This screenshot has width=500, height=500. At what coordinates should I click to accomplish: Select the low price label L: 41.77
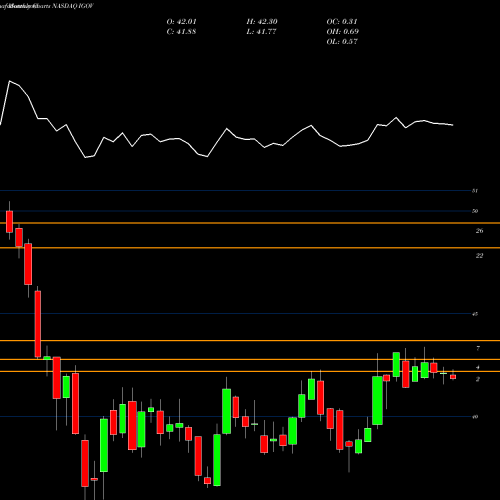tap(261, 32)
